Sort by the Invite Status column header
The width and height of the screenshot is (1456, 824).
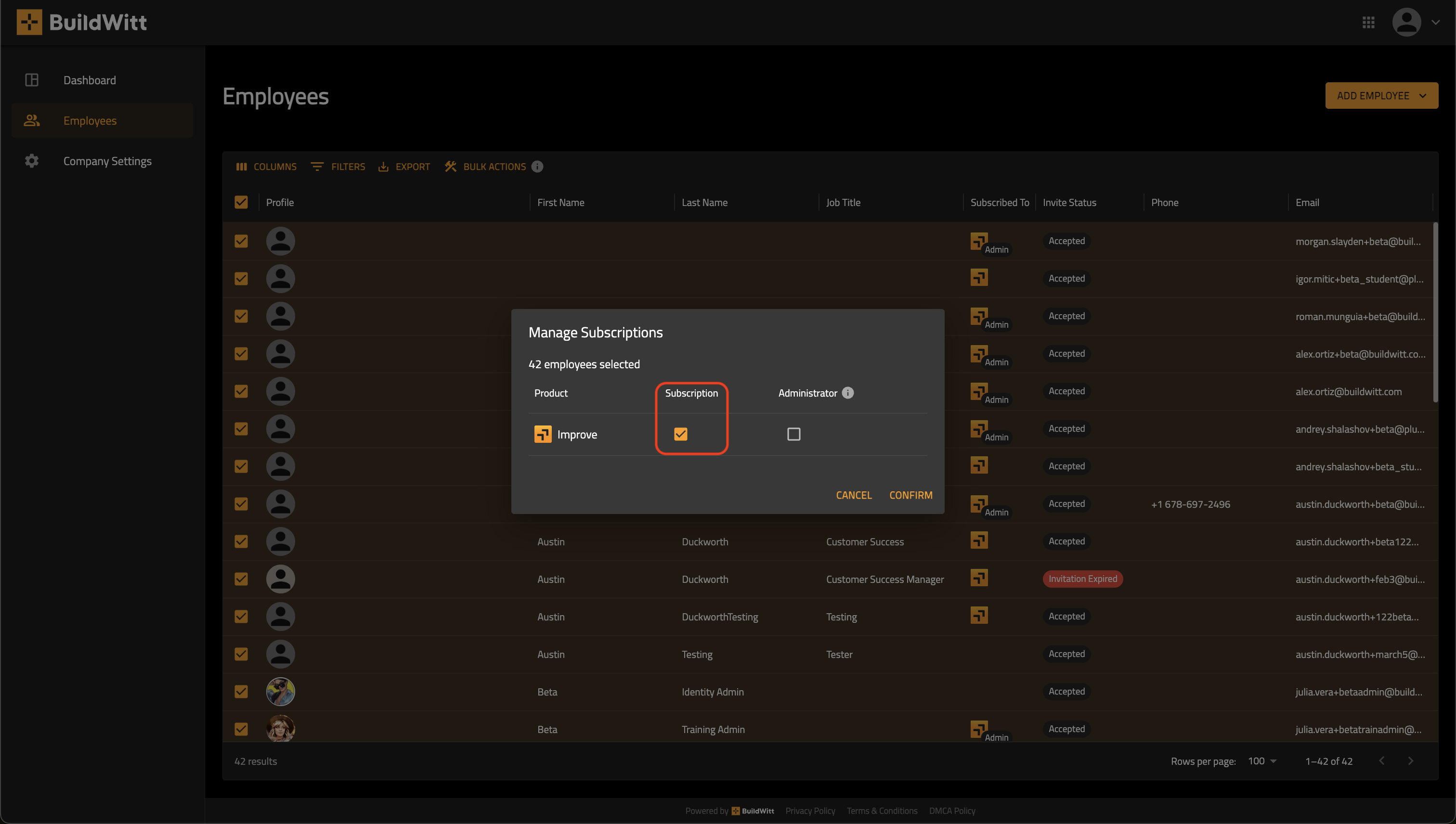(1069, 203)
